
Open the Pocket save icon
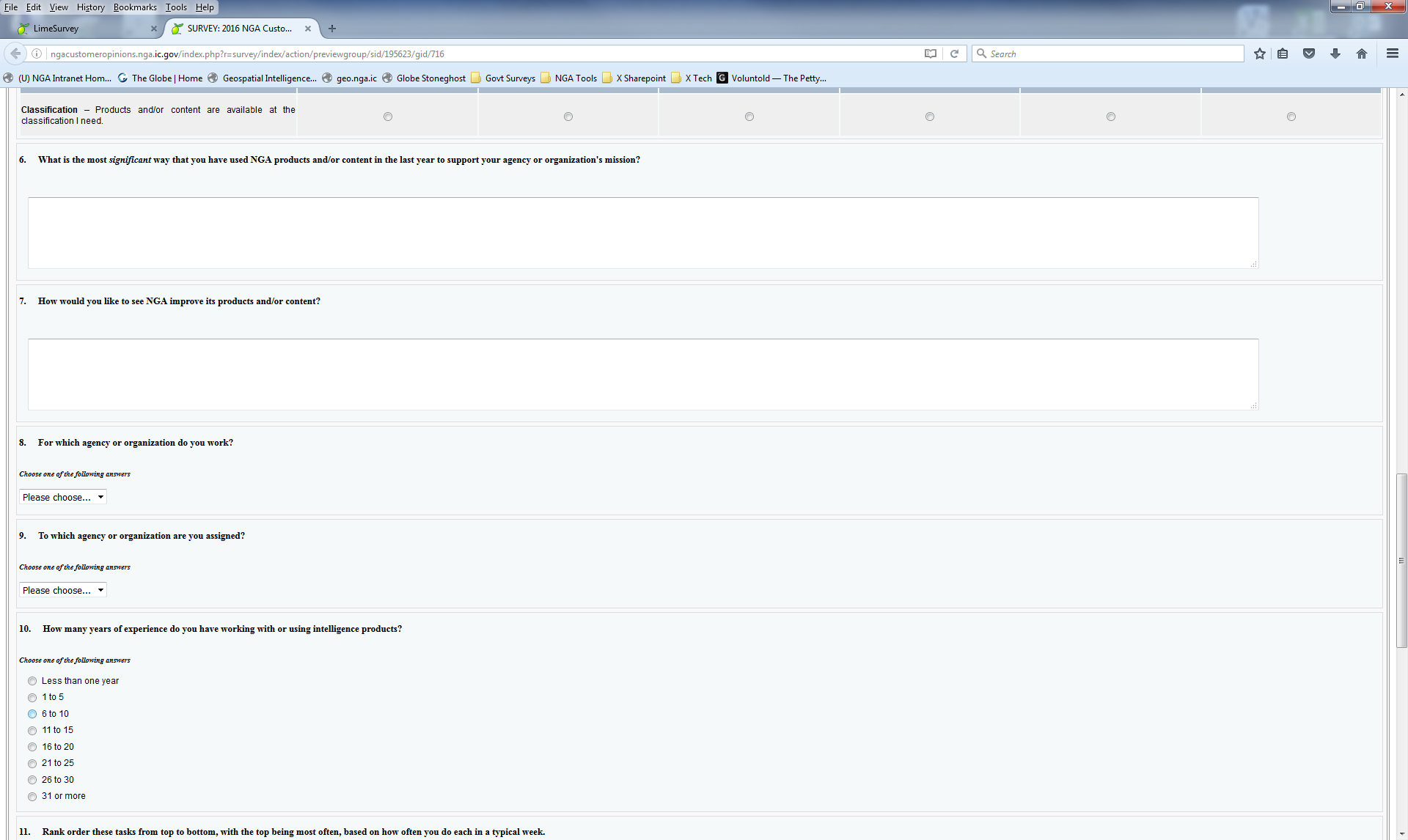(x=1308, y=54)
